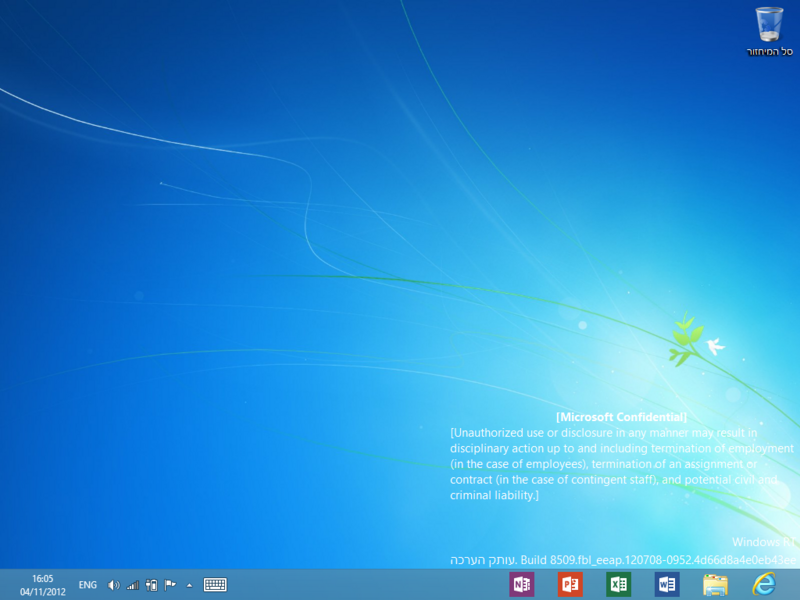Open the network signal tray icon

132,585
